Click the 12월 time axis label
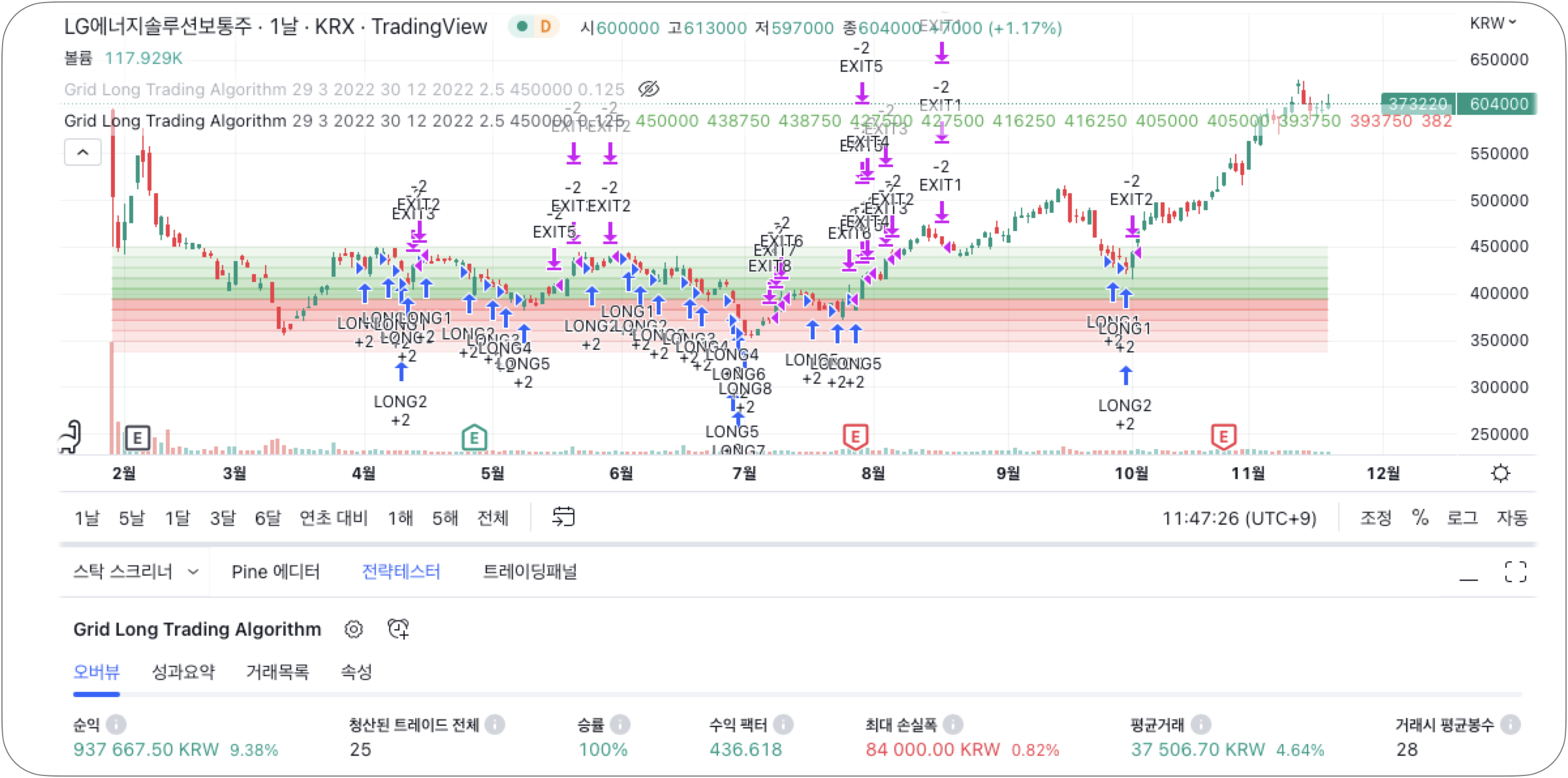Viewport: 1568px width, 778px height. point(1383,473)
